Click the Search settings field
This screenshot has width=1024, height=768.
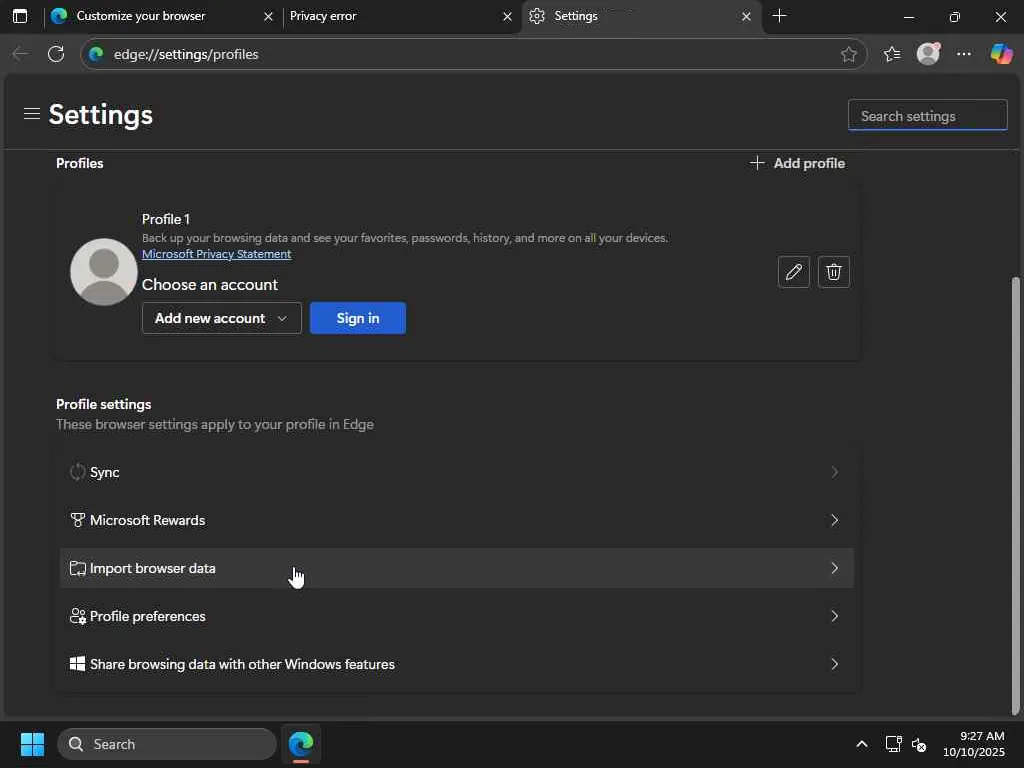tap(927, 116)
